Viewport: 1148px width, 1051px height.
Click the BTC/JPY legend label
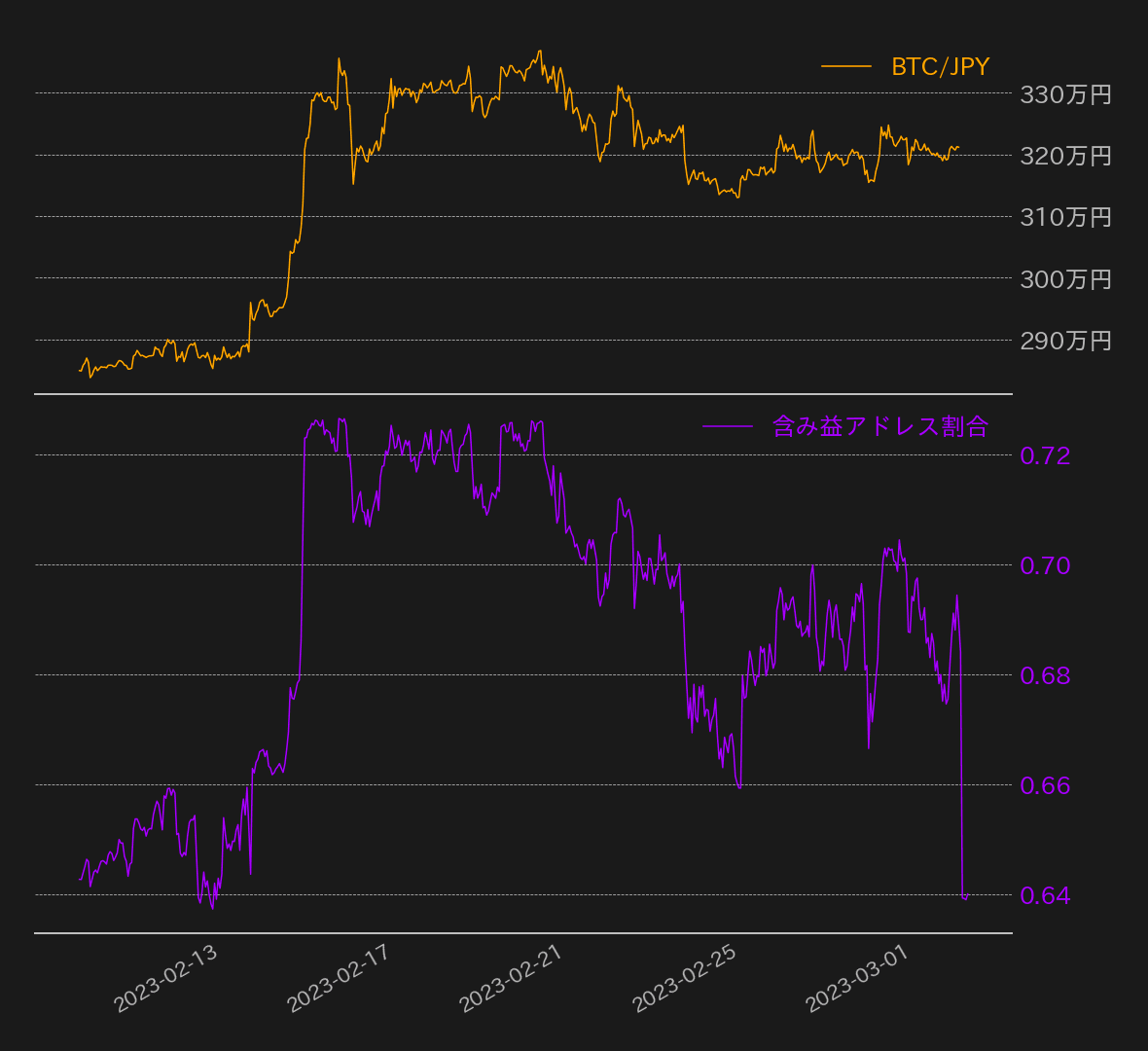940,66
